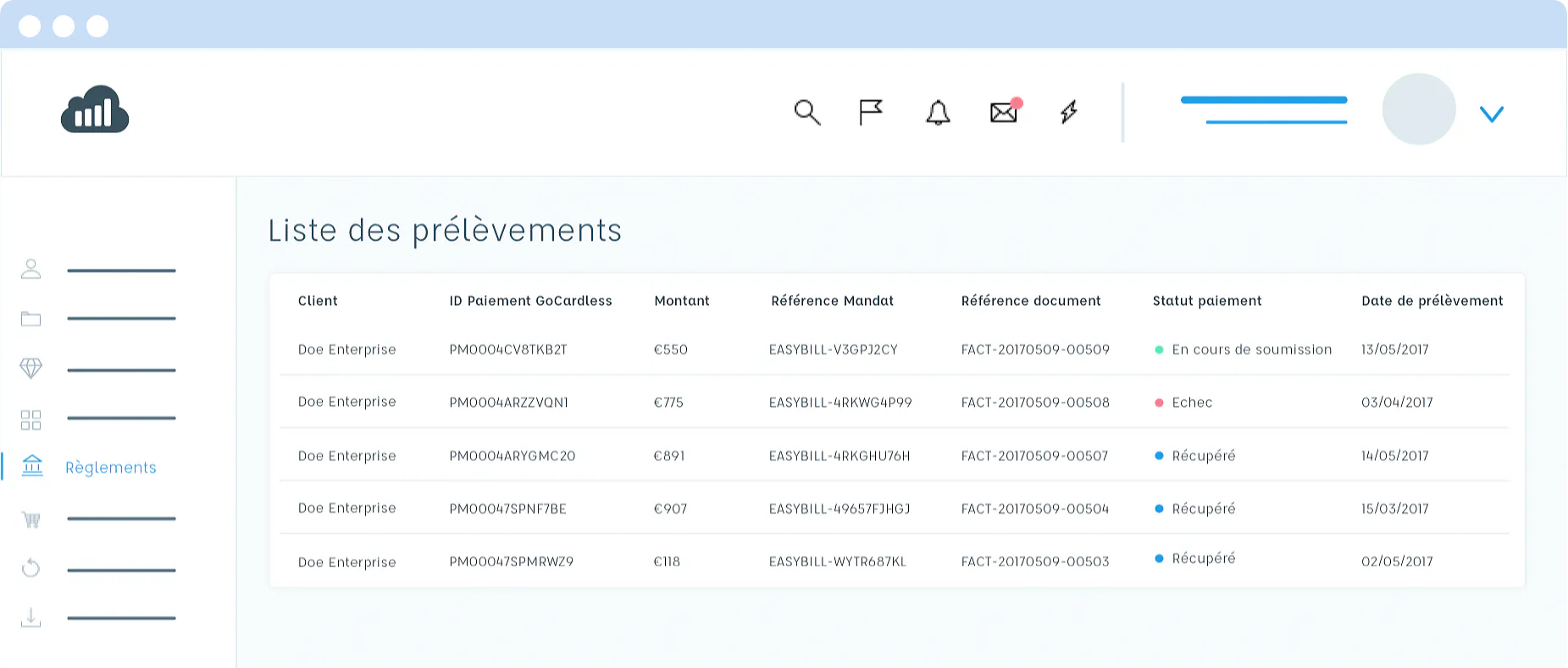Select payment ID PM00047SPMRWZ9
This screenshot has width=1568, height=668.
click(512, 561)
